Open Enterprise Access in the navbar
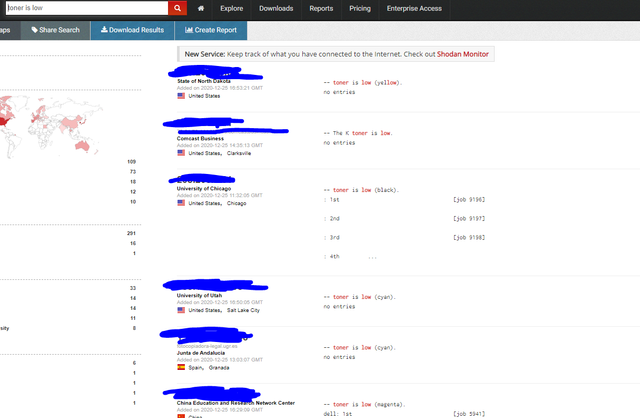The image size is (640, 418). point(414,8)
